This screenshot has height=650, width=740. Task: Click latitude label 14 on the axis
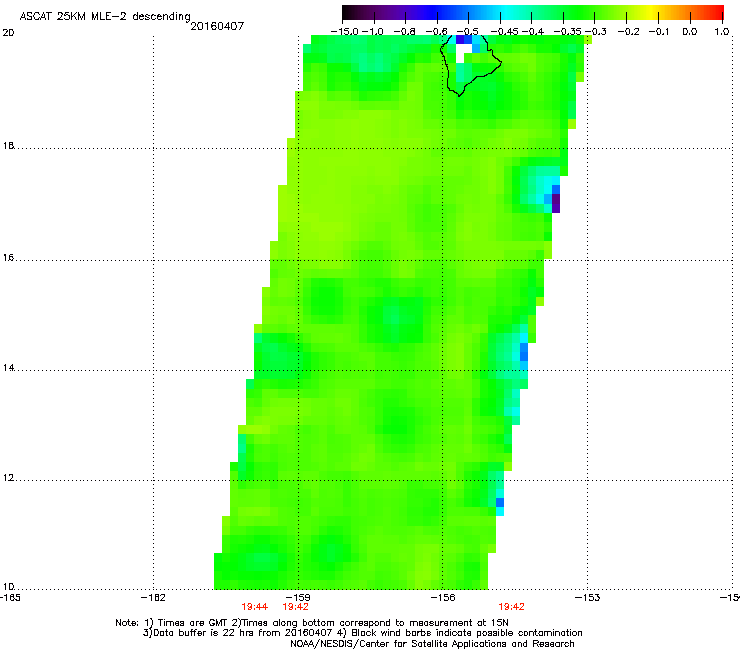pos(8,368)
